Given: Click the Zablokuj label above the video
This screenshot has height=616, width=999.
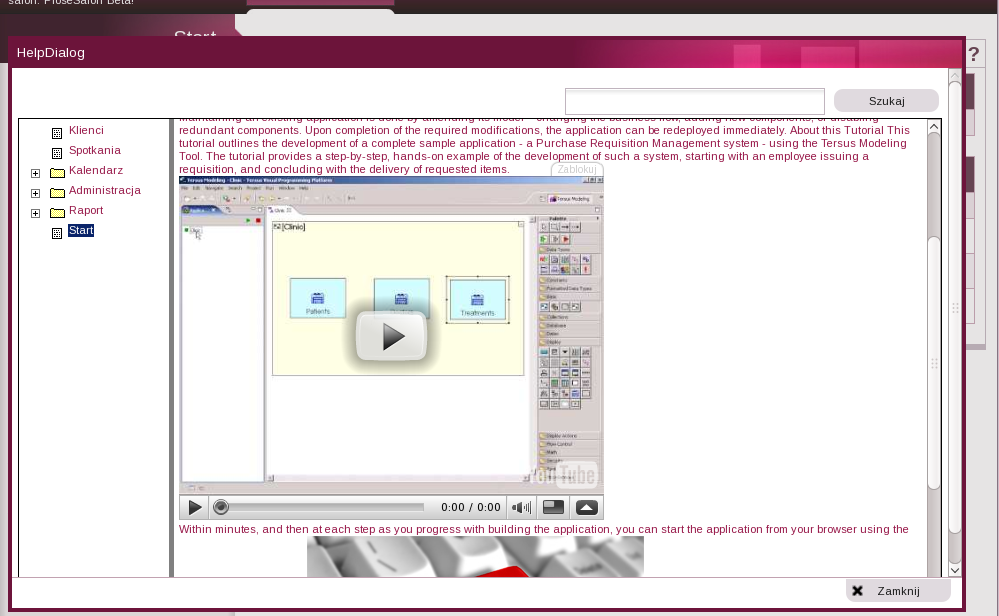Looking at the screenshot, I should point(577,169).
